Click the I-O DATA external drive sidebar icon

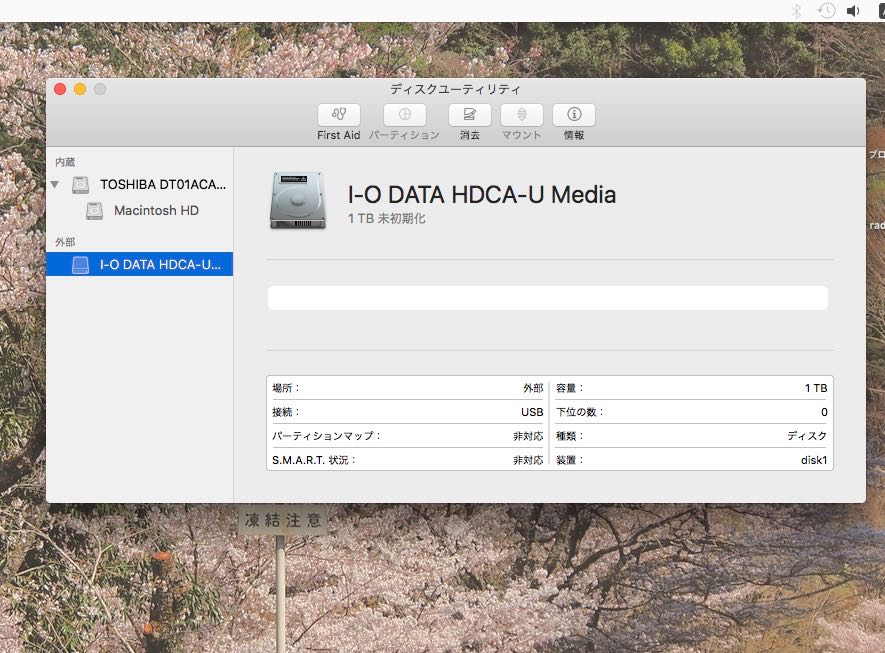point(81,265)
